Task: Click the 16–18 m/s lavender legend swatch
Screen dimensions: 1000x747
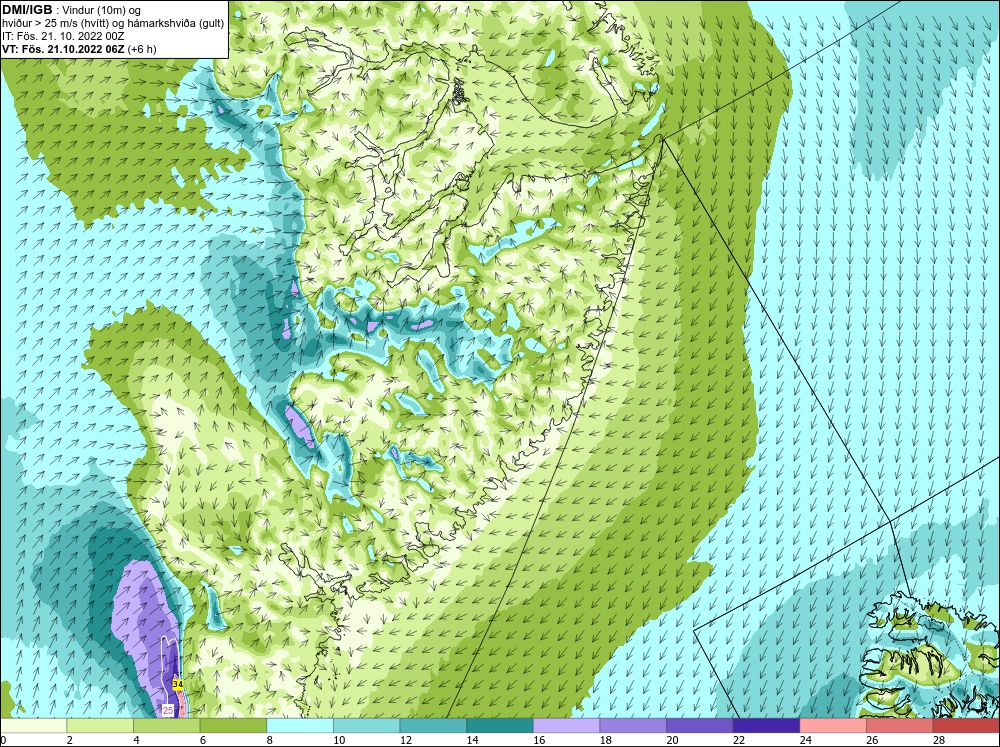Action: [566, 726]
